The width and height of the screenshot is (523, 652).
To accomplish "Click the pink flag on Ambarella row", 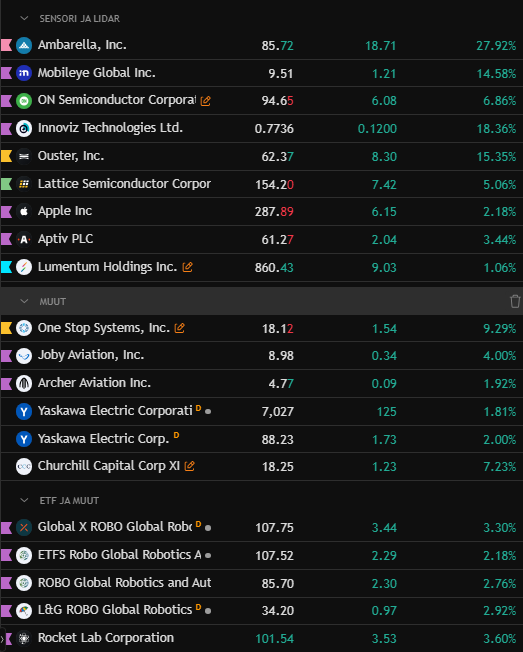I will point(6,45).
